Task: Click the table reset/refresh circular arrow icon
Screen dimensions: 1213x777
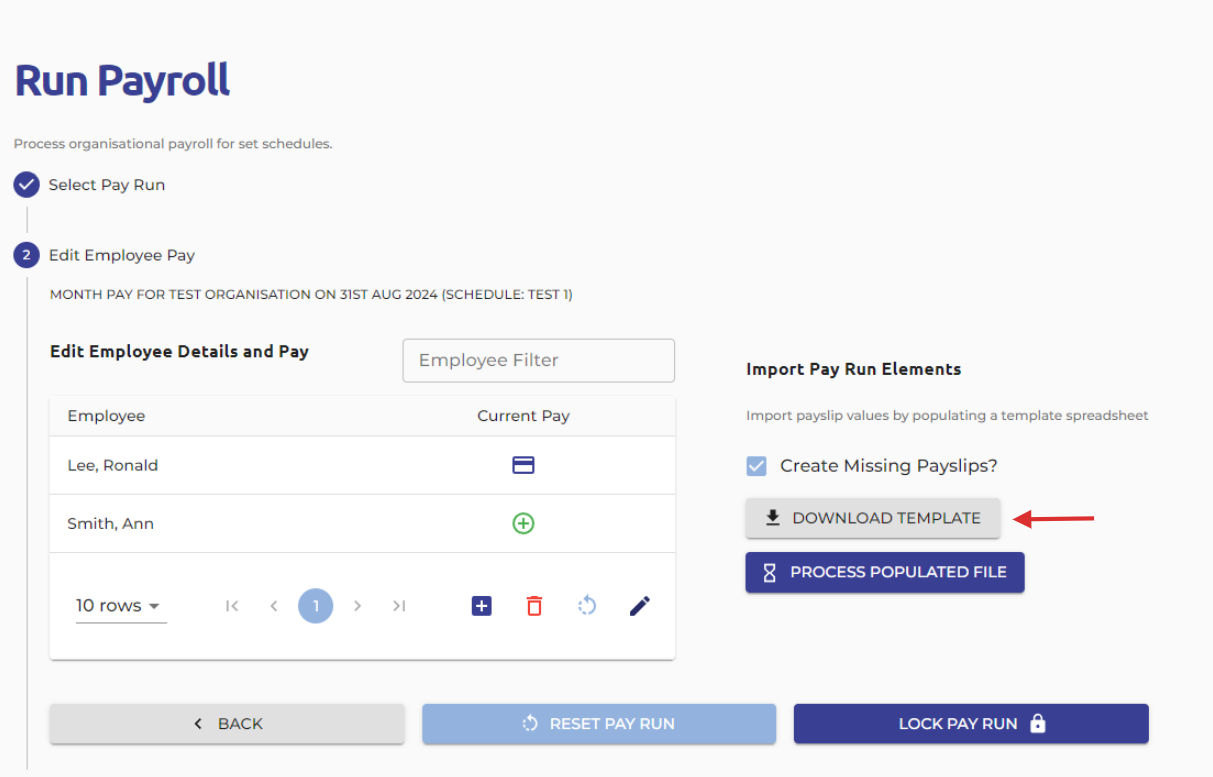Action: tap(587, 606)
